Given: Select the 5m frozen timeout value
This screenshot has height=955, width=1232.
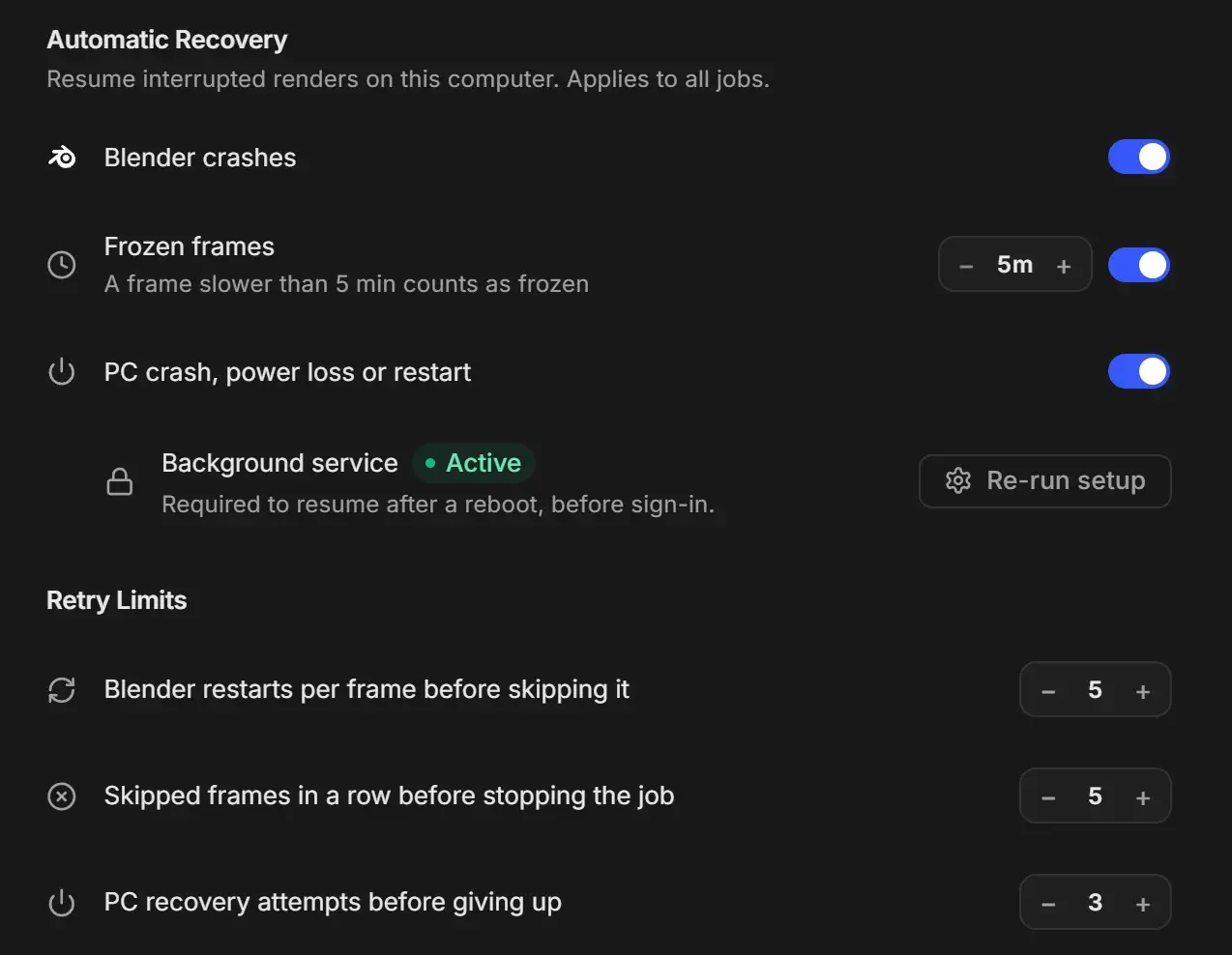Looking at the screenshot, I should click(x=1014, y=265).
